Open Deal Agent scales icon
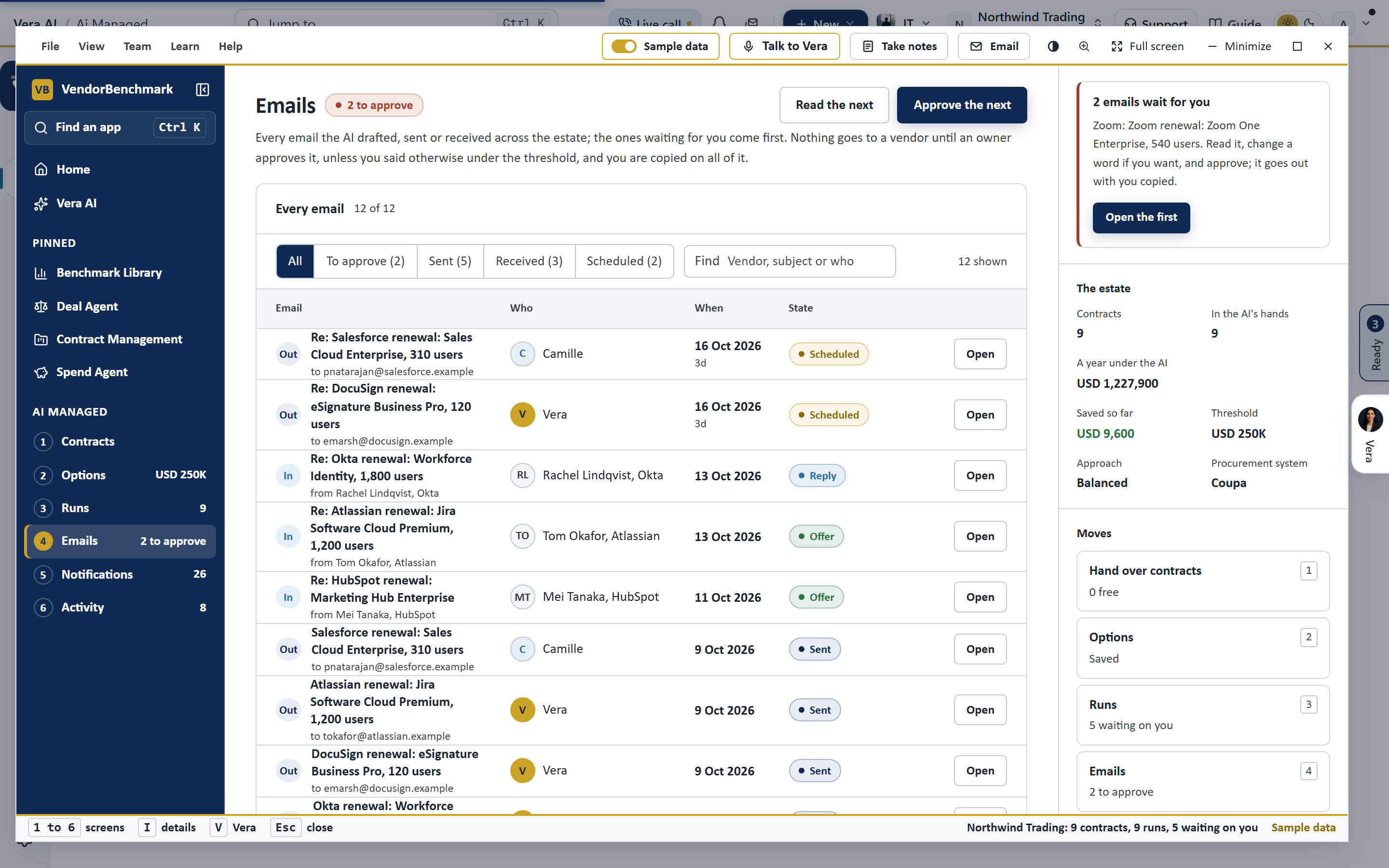Viewport: 1389px width, 868px height. tap(41, 307)
